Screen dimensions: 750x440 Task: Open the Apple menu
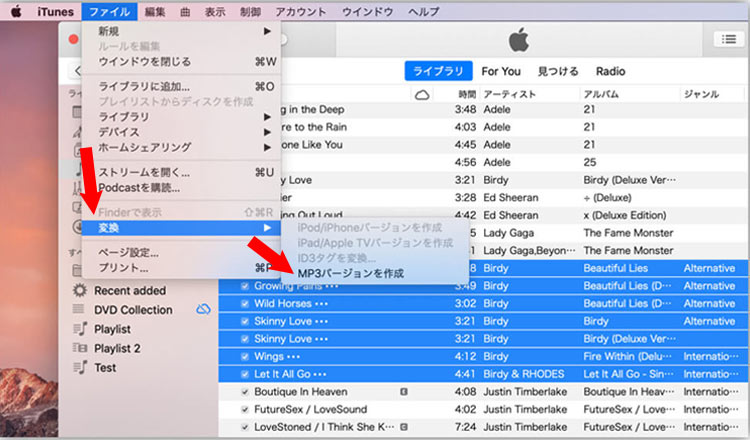point(17,11)
